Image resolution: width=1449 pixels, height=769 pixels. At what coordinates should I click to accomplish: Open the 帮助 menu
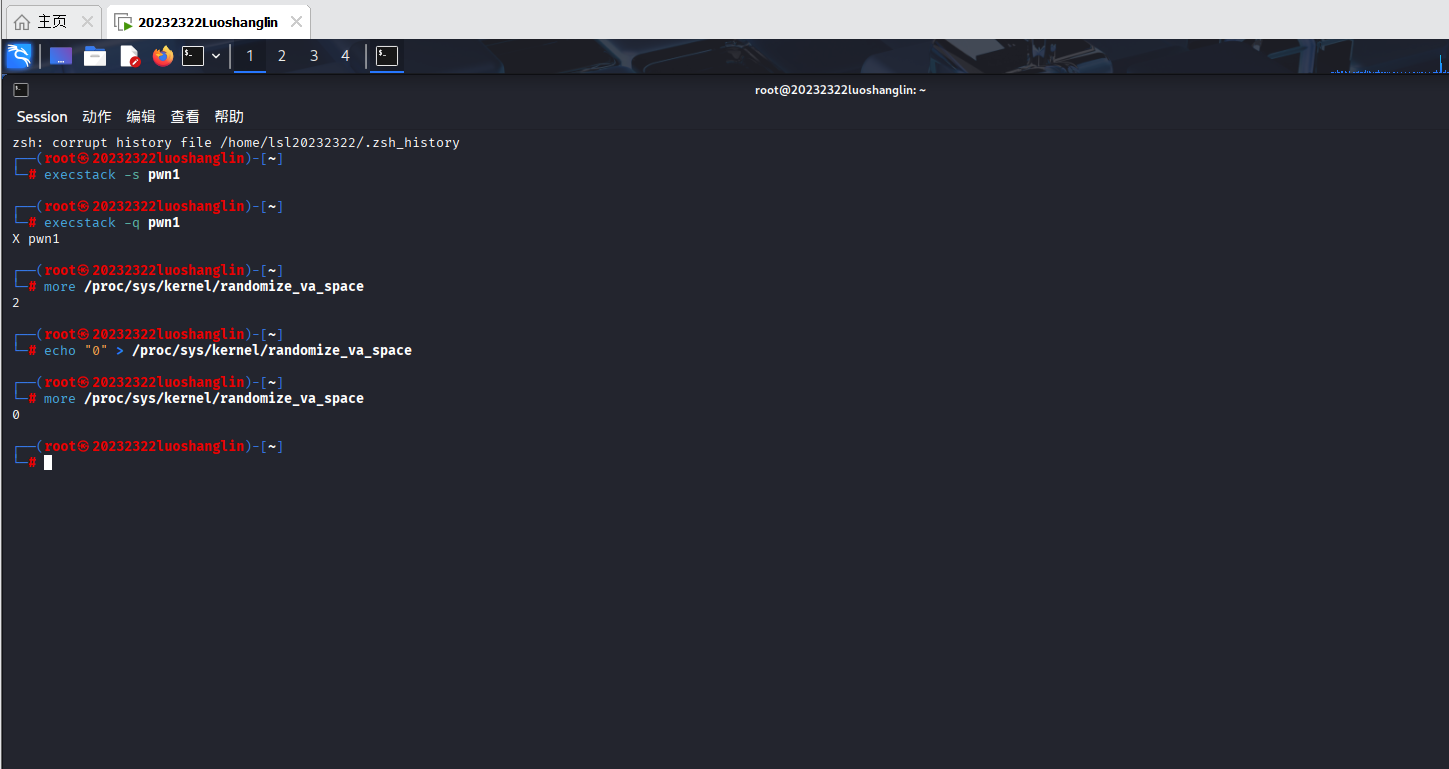click(229, 117)
